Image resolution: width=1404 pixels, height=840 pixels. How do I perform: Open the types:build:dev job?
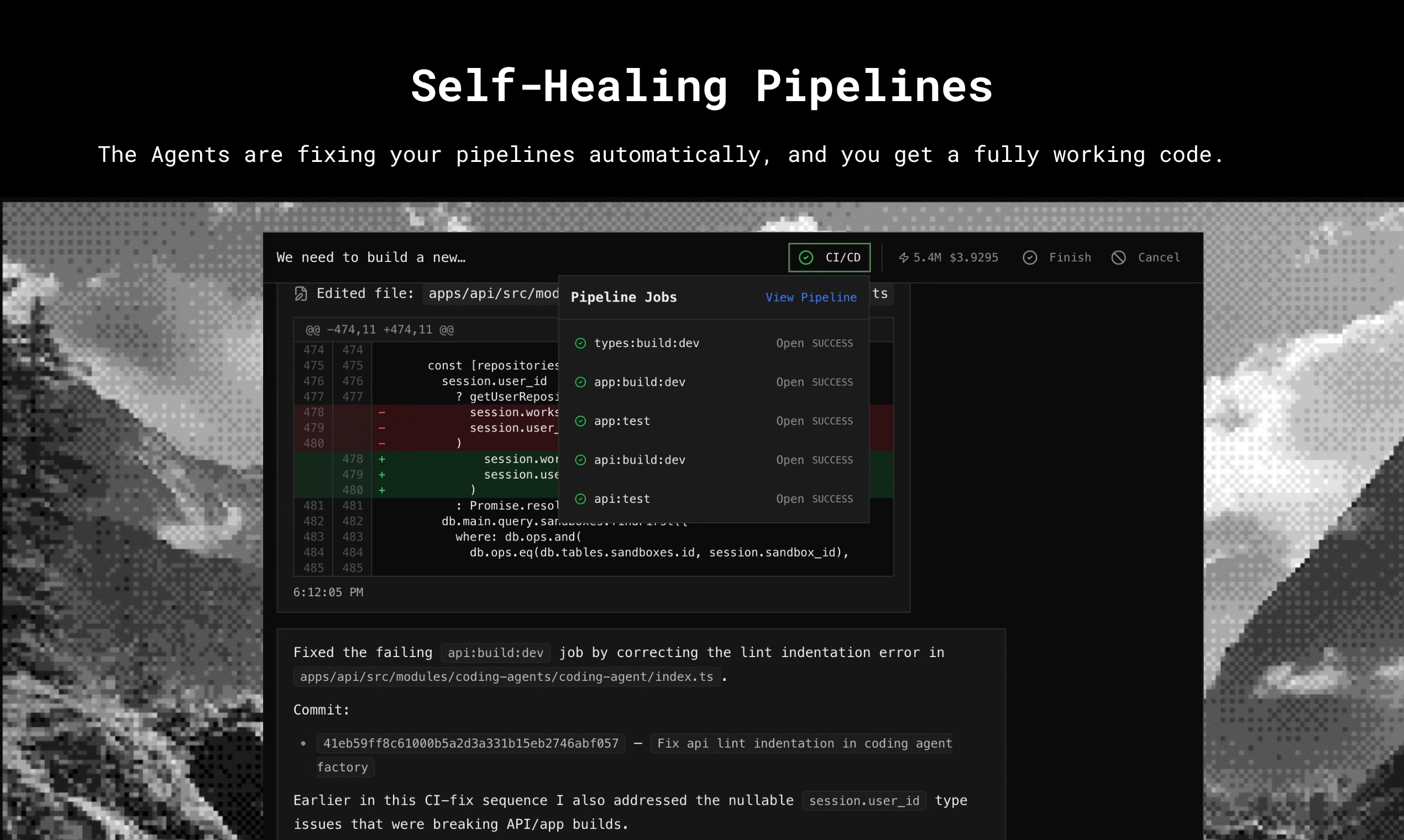[x=790, y=343]
